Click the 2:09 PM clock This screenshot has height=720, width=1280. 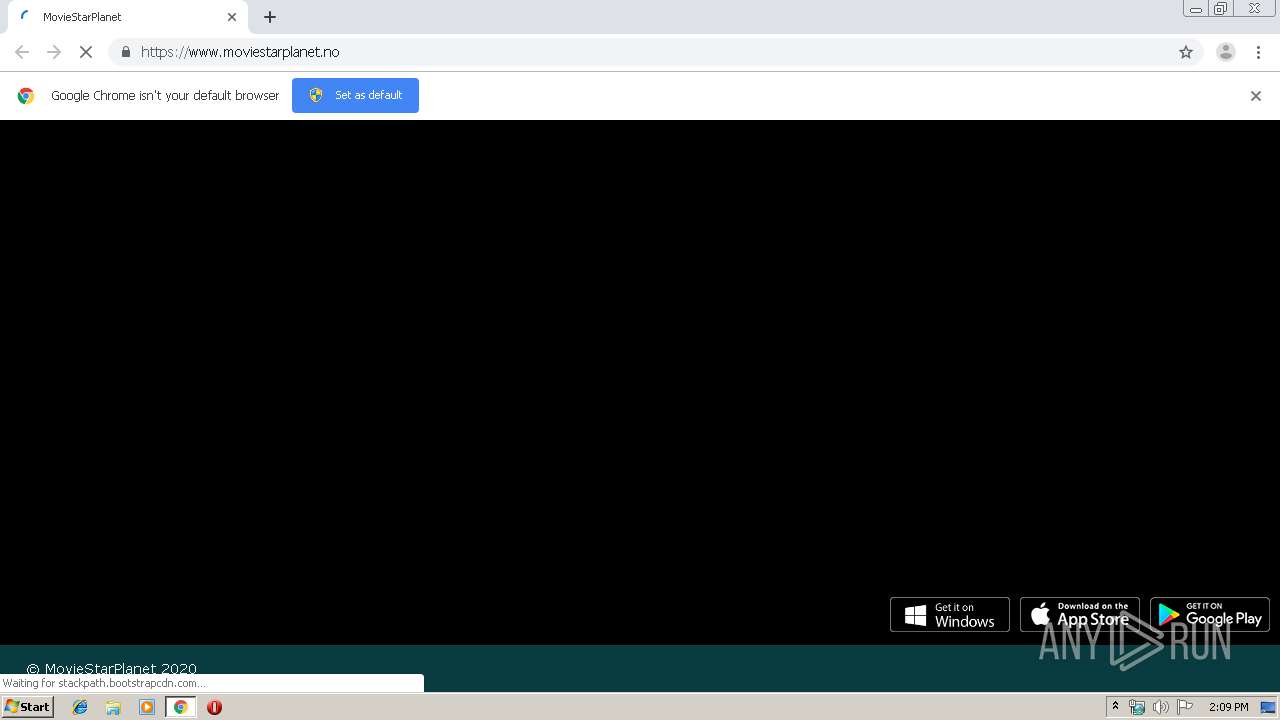pos(1228,707)
